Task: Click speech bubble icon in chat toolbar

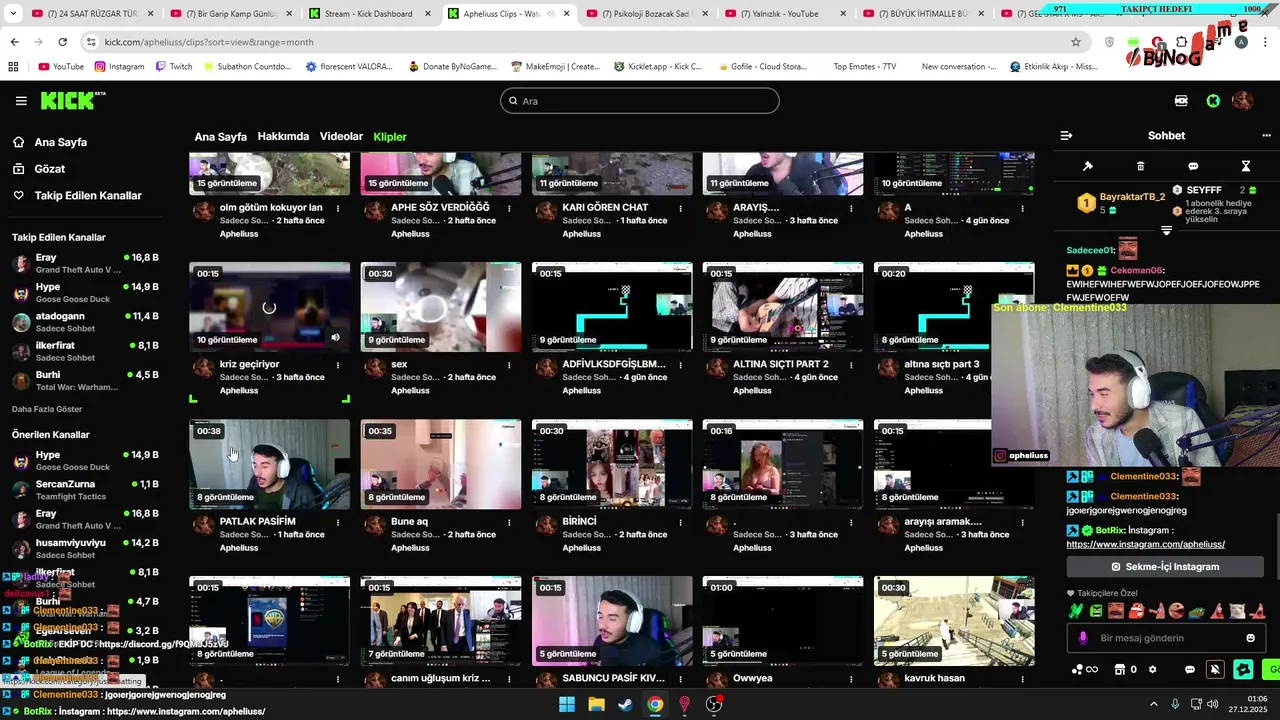Action: (1193, 166)
